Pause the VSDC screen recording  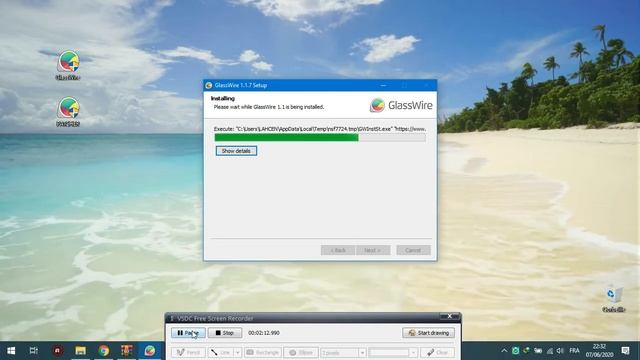click(188, 333)
